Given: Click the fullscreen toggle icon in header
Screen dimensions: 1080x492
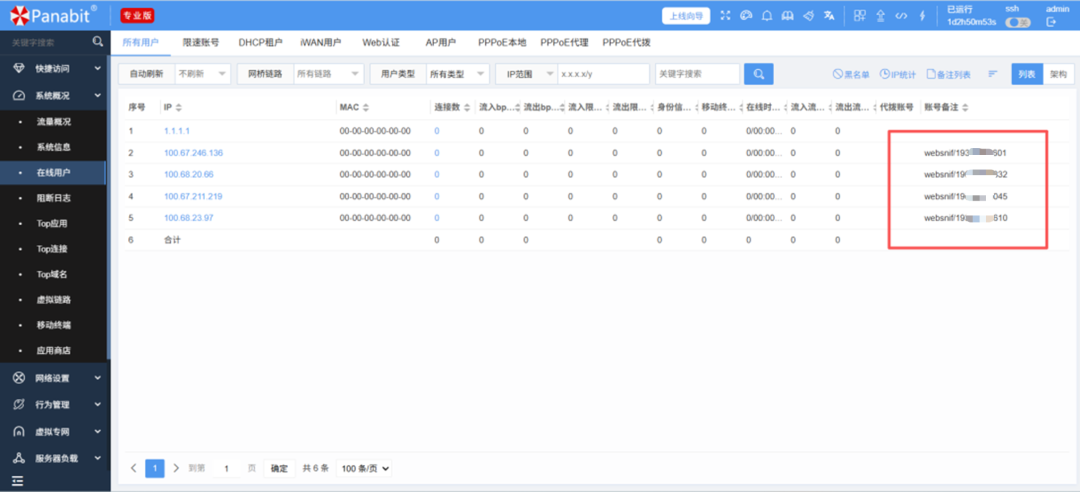Looking at the screenshot, I should [x=725, y=16].
